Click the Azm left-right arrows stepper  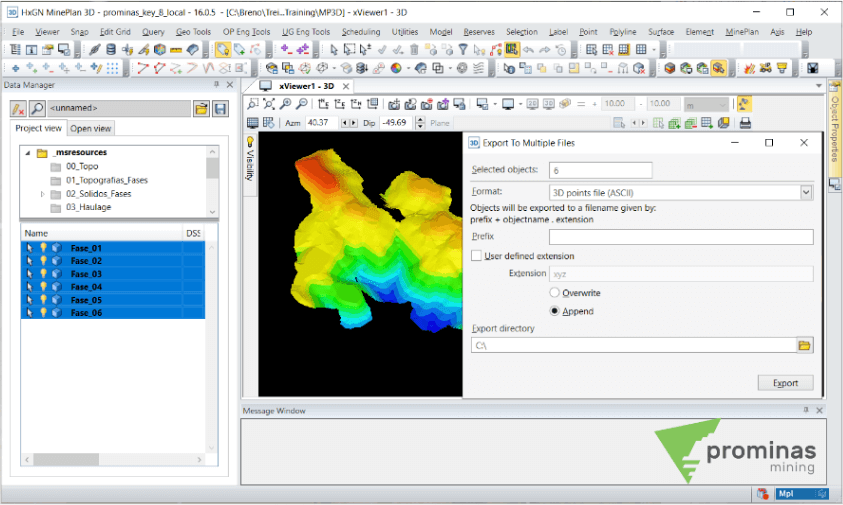[349, 123]
